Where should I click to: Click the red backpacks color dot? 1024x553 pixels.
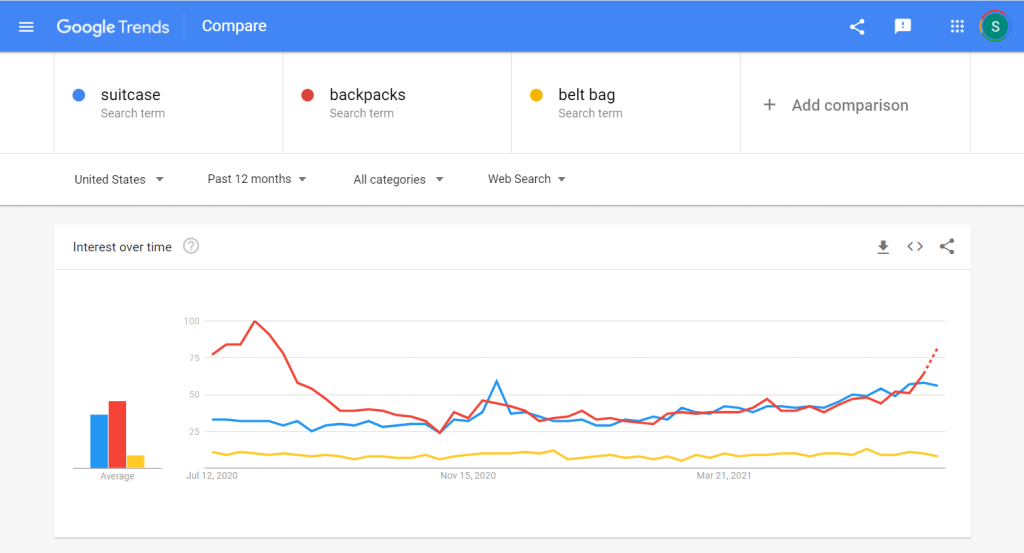coord(308,95)
